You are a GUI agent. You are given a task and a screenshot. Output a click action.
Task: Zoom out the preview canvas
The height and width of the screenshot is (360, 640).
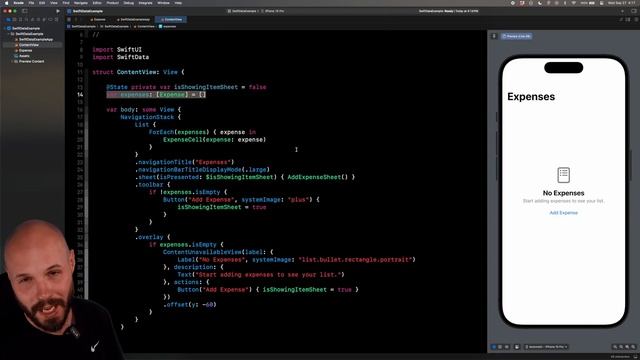tap(615, 347)
